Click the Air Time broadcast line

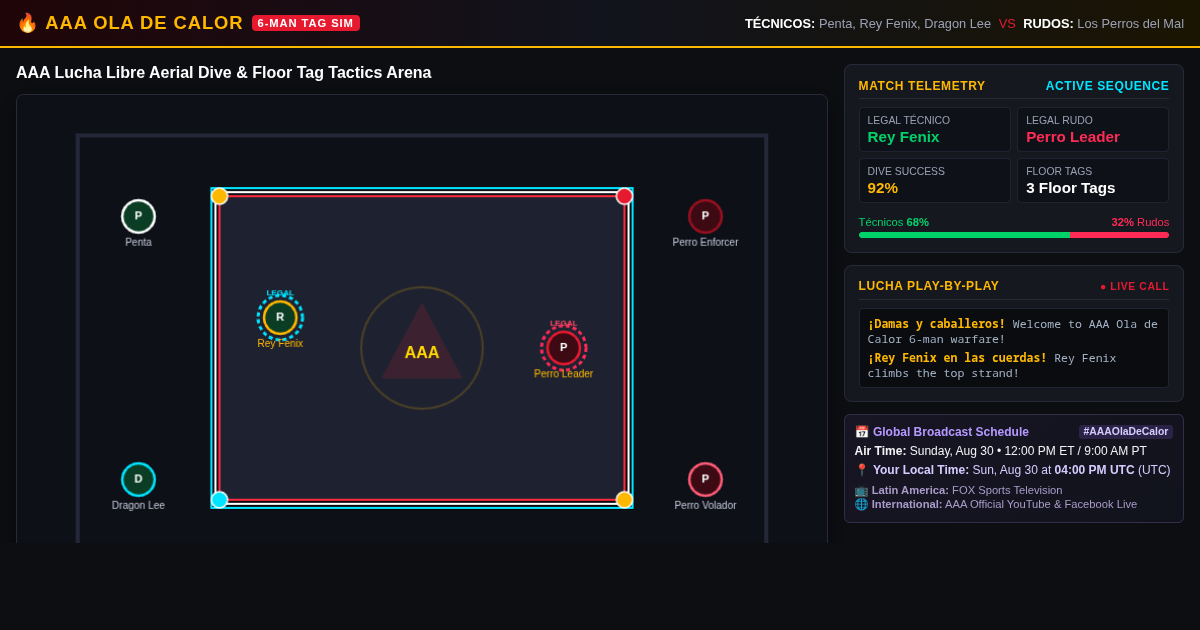pos(1000,451)
